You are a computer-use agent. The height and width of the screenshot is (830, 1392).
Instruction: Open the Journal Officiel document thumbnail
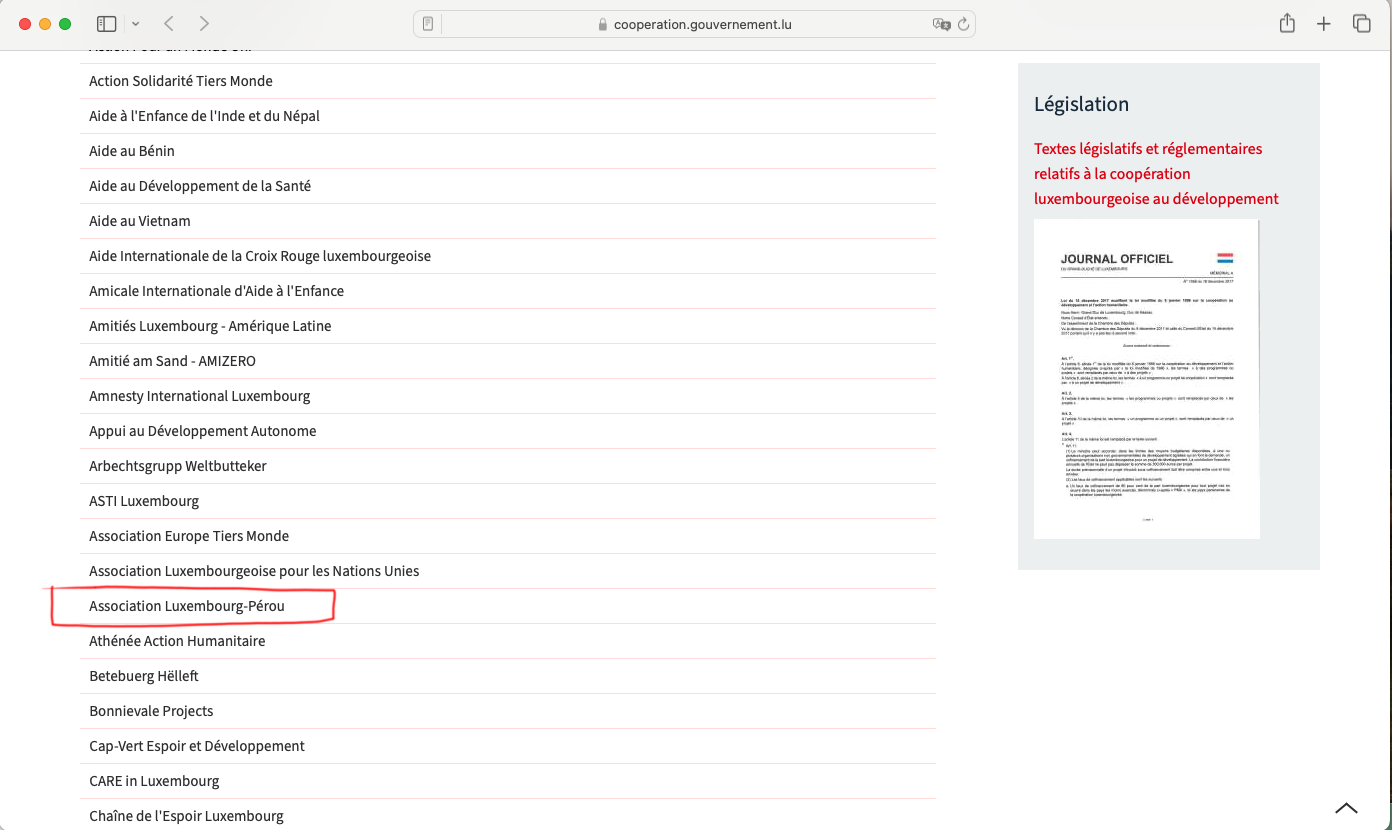point(1146,379)
